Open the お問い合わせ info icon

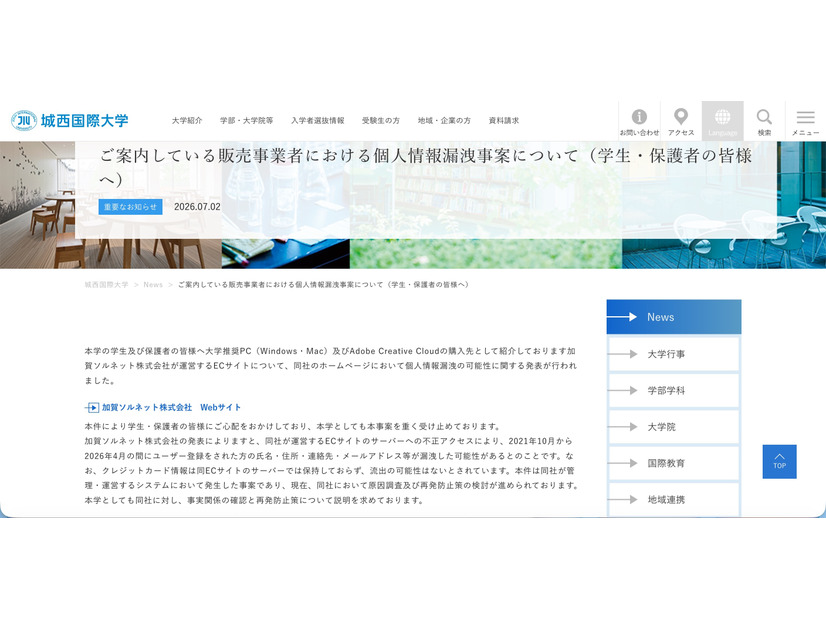tap(639, 121)
